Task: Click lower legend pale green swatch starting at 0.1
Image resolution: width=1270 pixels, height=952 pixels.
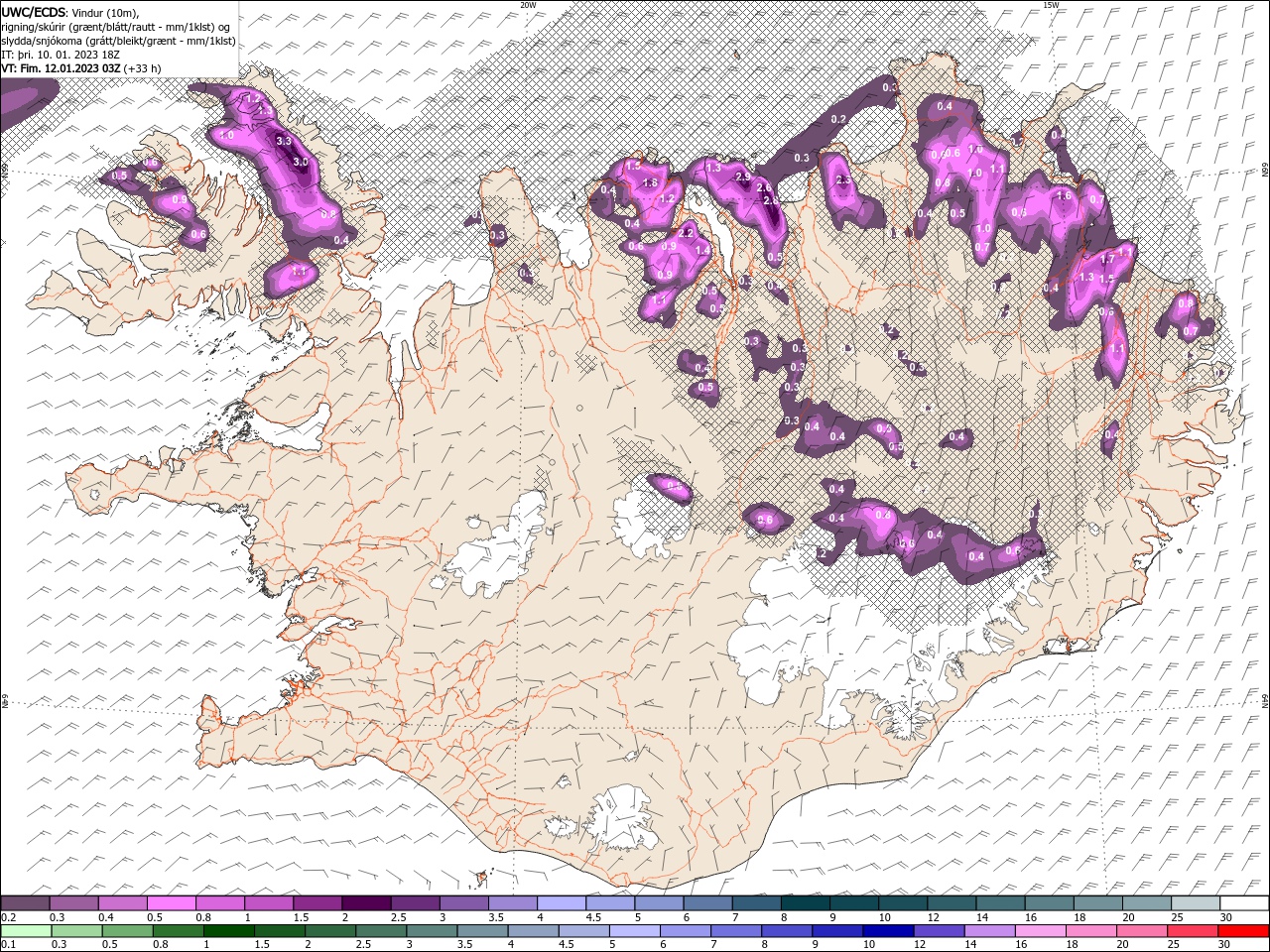Action: coord(26,931)
